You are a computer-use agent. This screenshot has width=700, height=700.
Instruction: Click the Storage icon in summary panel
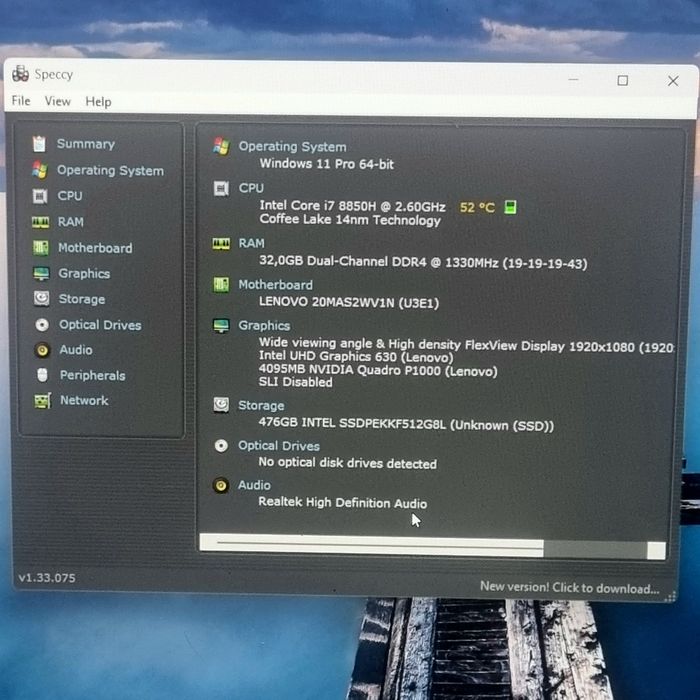pyautogui.click(x=221, y=405)
